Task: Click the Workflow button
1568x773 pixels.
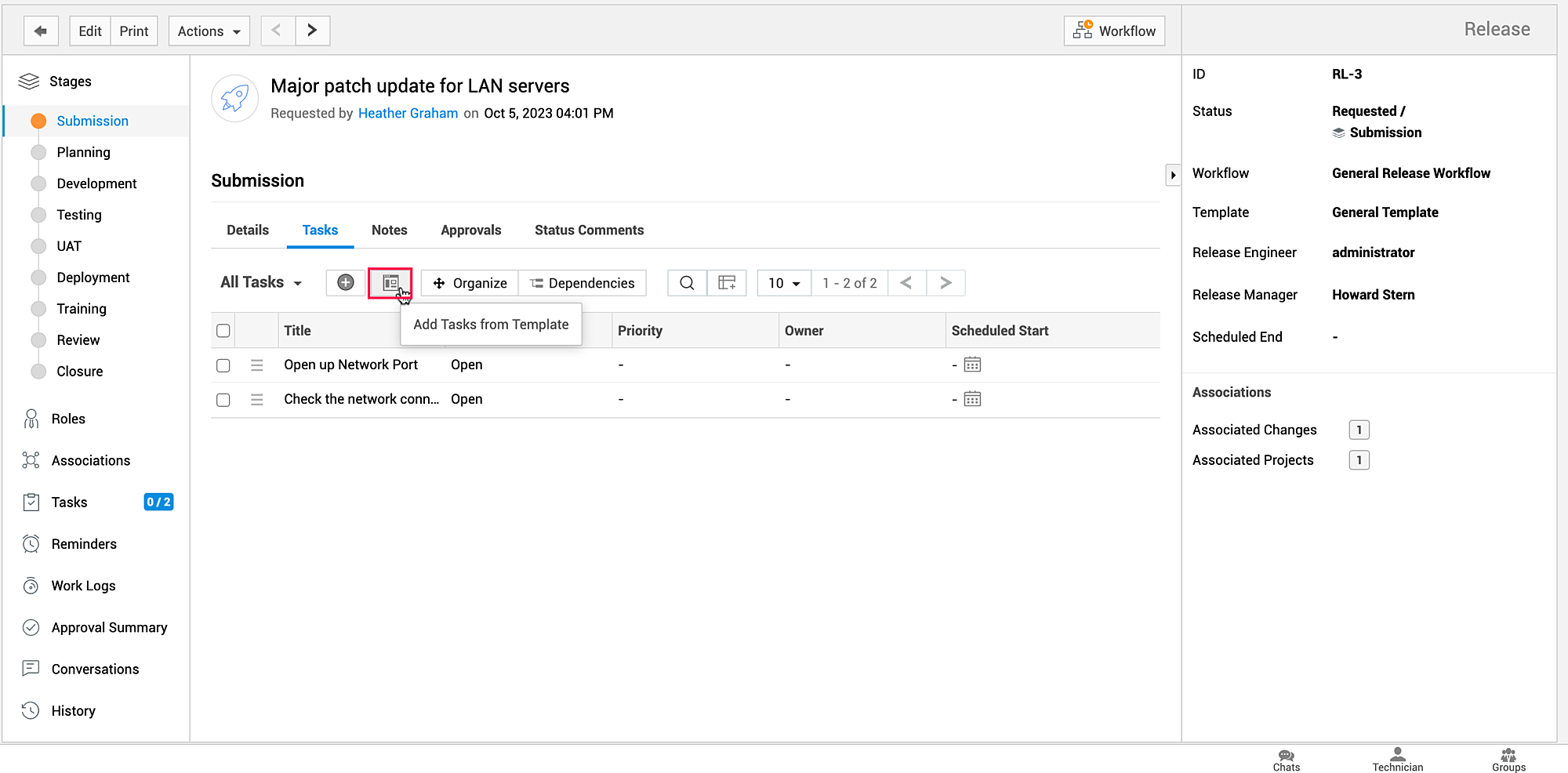Action: coord(1114,31)
